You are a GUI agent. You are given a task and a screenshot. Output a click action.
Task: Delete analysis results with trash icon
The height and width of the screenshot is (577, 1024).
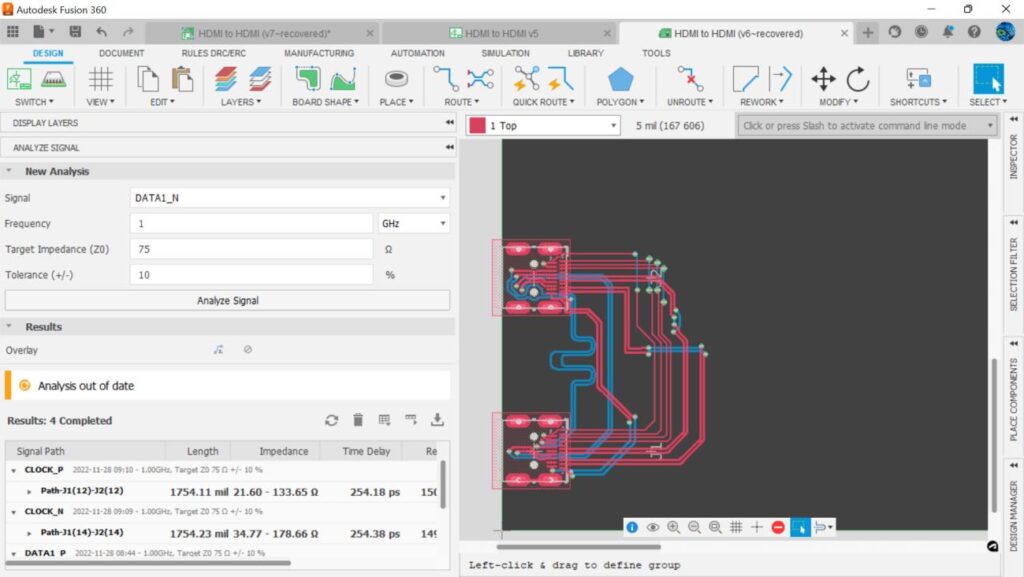point(358,421)
